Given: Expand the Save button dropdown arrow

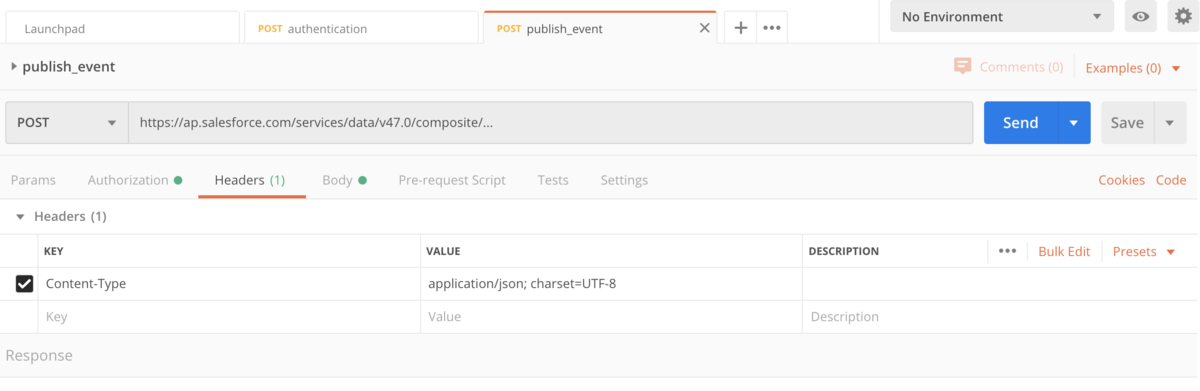Looking at the screenshot, I should [1169, 122].
